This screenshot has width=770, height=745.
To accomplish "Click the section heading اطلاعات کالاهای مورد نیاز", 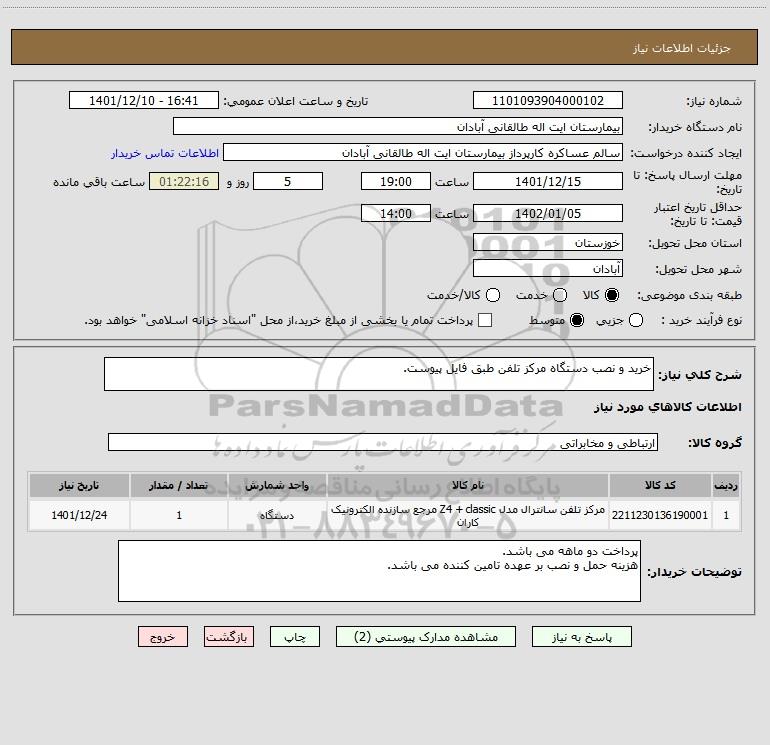I will click(667, 407).
